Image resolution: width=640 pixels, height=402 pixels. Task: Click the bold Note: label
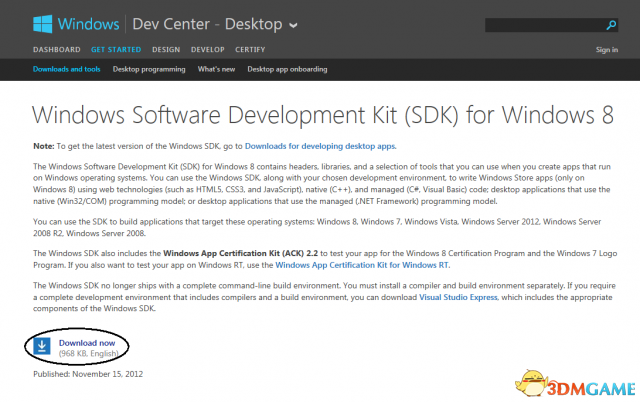[x=44, y=146]
